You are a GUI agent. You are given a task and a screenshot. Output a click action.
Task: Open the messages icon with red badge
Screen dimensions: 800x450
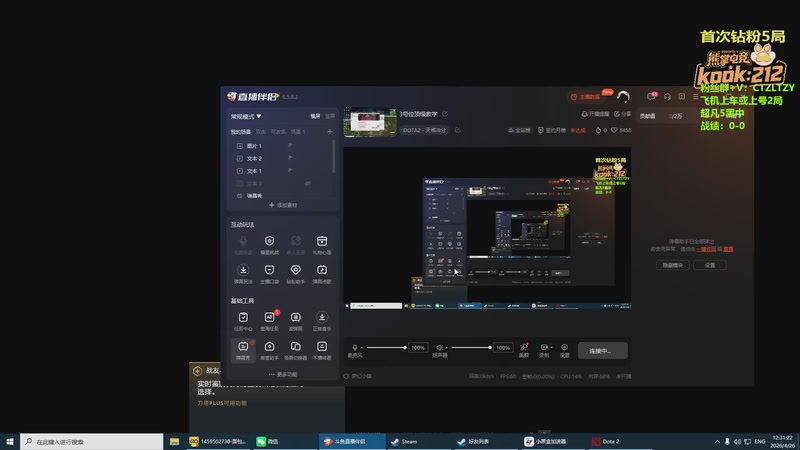[652, 96]
